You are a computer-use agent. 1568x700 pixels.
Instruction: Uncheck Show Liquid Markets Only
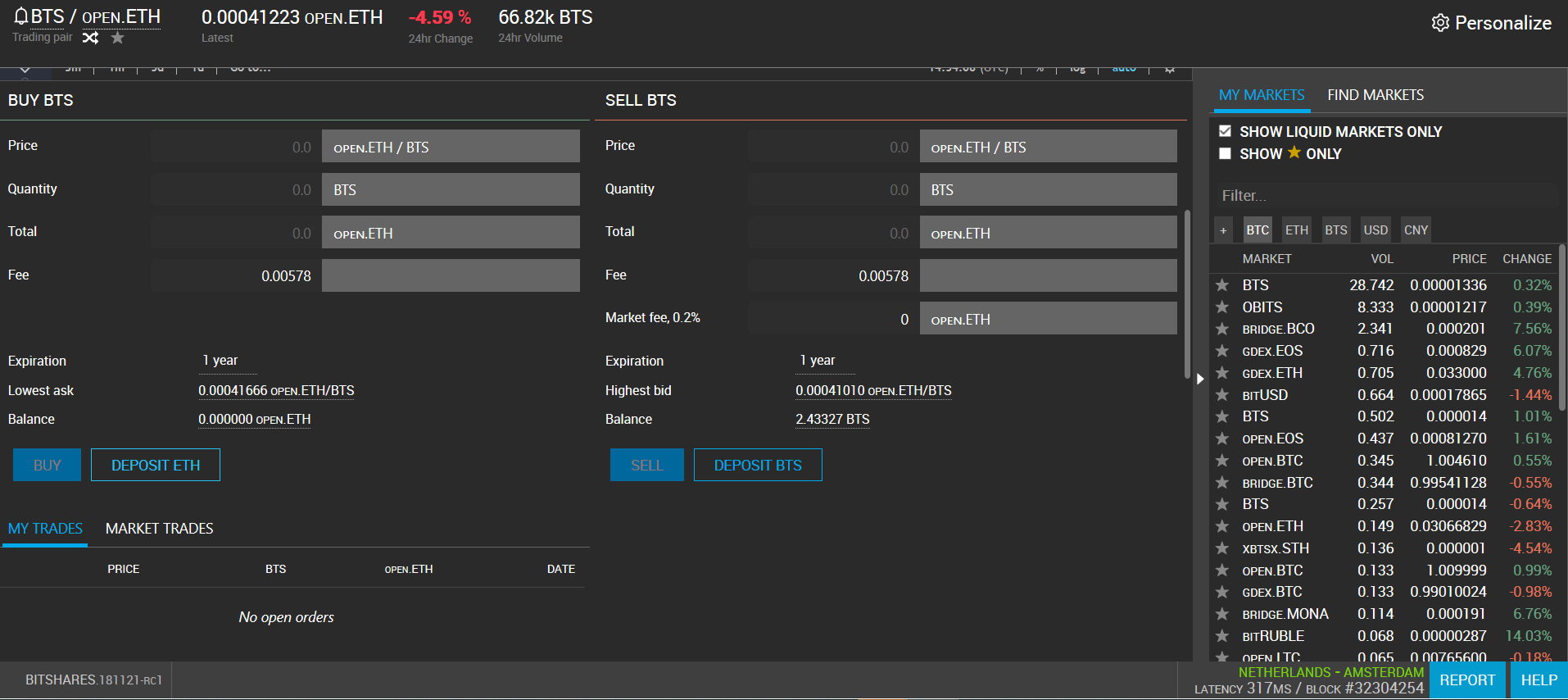(x=1225, y=131)
